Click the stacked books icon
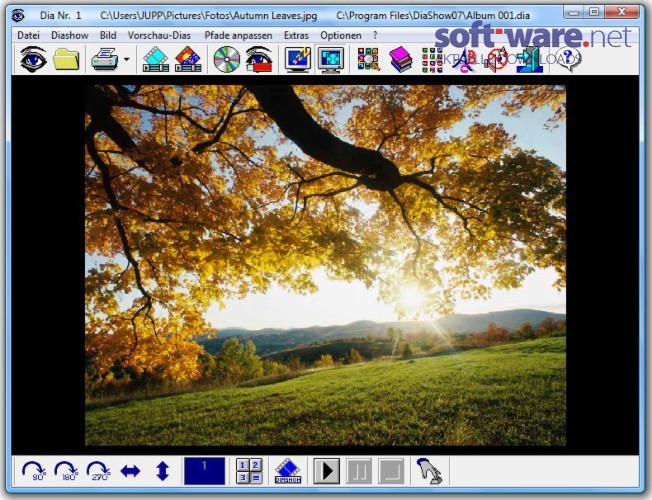This screenshot has width=652, height=500. [400, 59]
